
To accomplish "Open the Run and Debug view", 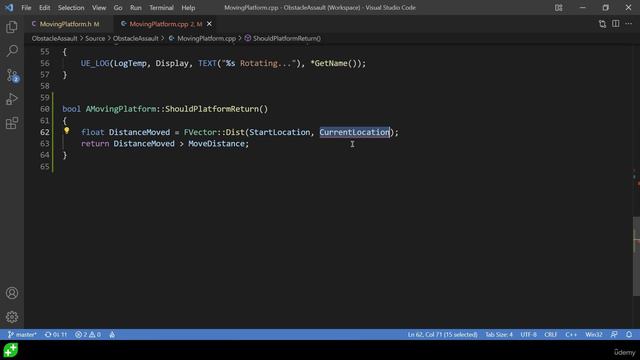I will pyautogui.click(x=12, y=99).
